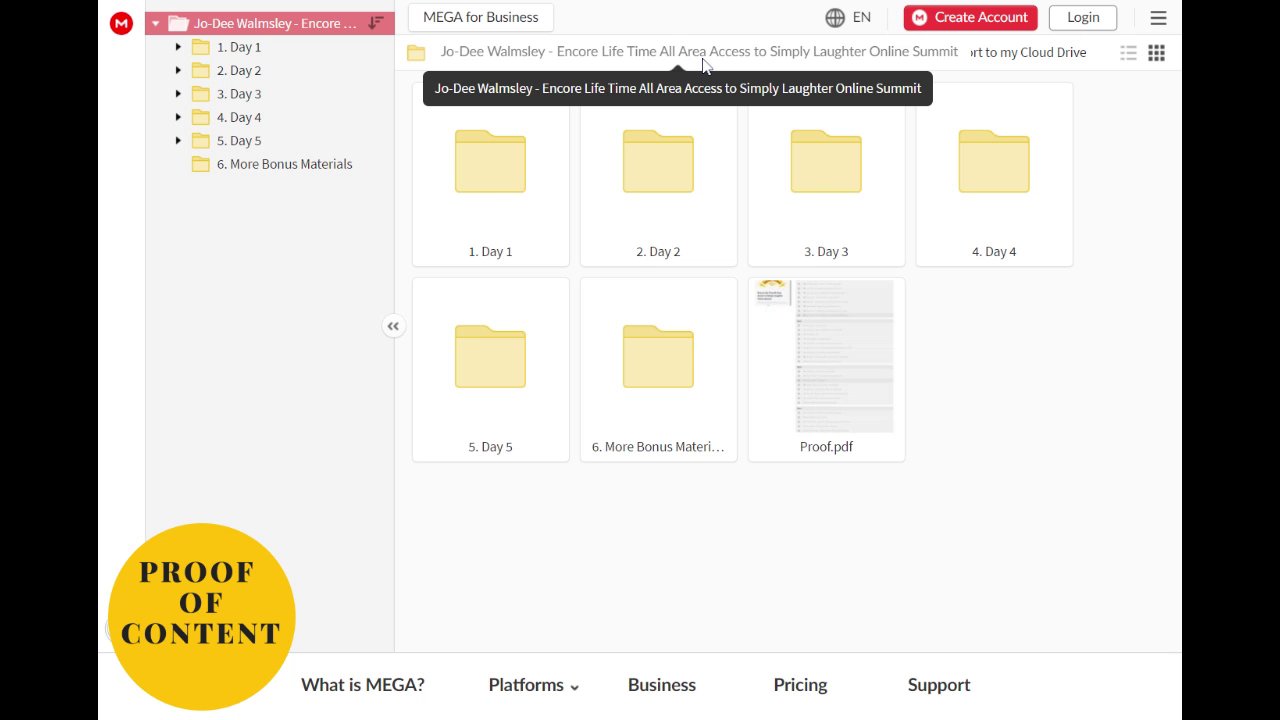Viewport: 1280px width, 720px height.
Task: Expand 2. Day 2 in the tree
Action: click(178, 70)
